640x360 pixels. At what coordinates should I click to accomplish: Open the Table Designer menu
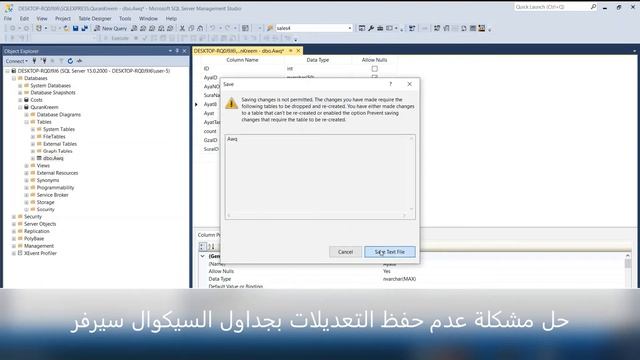point(95,18)
